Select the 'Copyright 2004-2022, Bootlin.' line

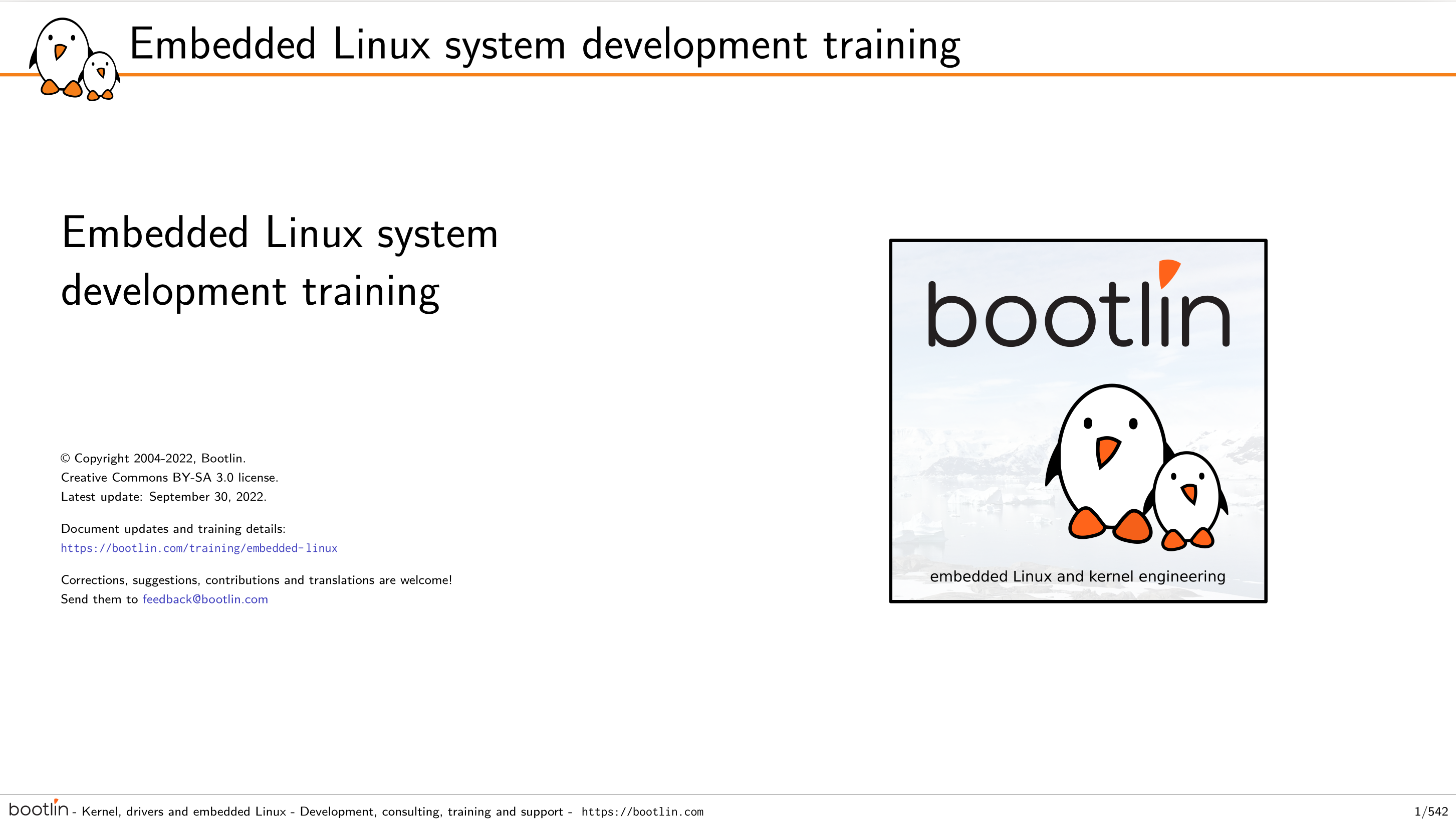[153, 459]
